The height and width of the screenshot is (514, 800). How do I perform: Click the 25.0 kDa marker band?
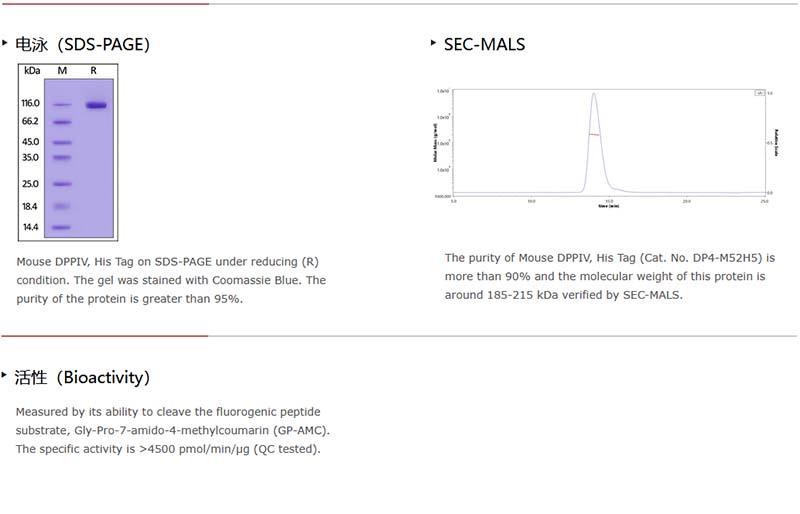pyautogui.click(x=62, y=184)
